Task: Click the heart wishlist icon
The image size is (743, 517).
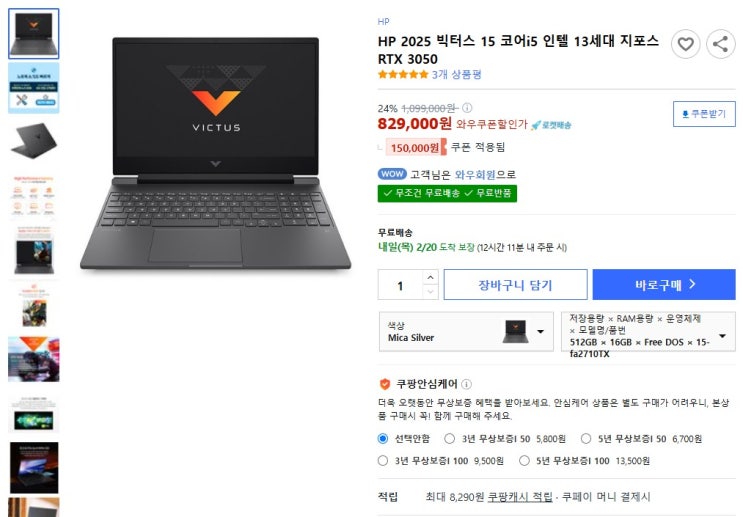Action: click(685, 44)
